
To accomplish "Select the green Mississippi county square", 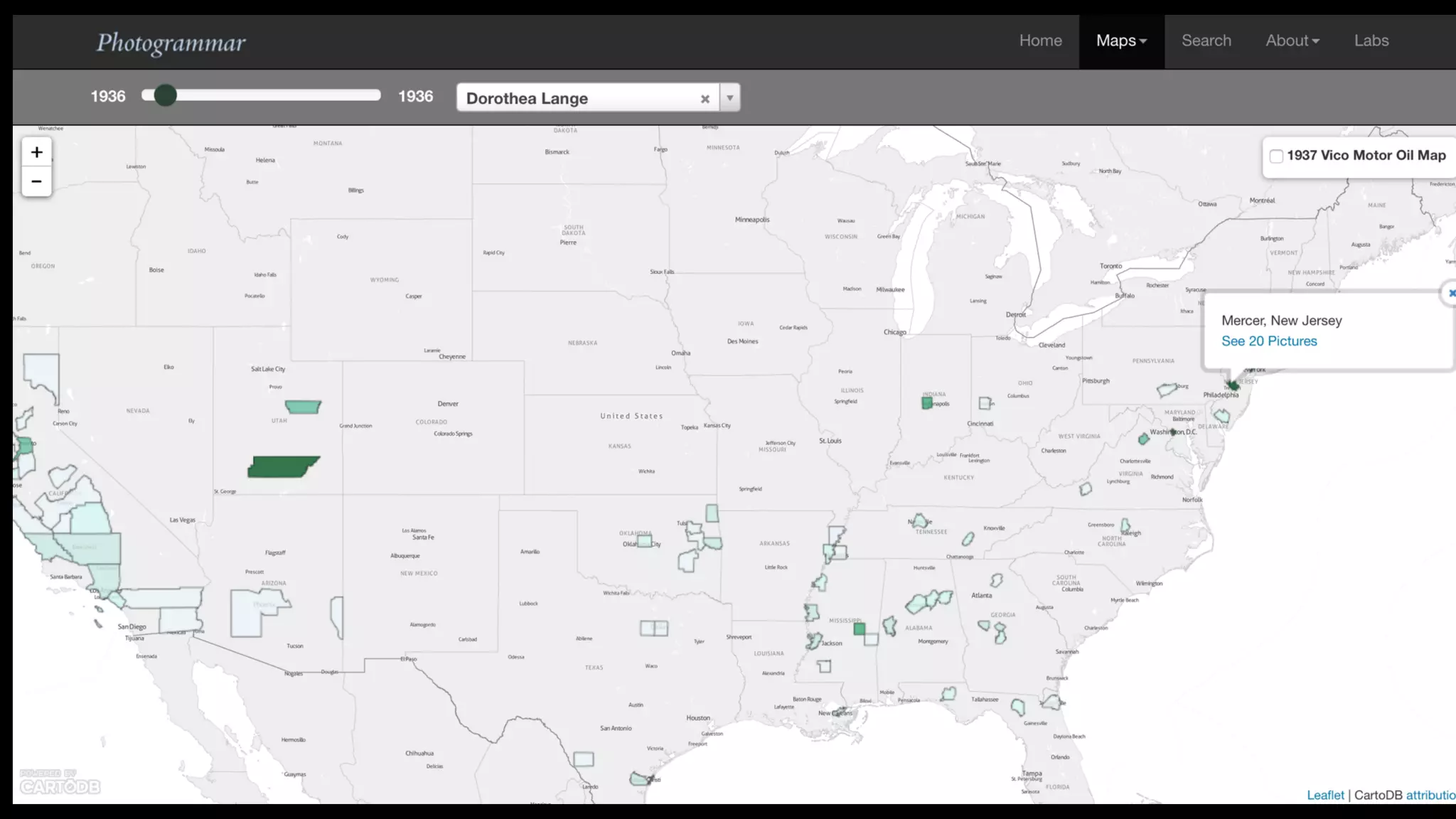I will pyautogui.click(x=860, y=628).
